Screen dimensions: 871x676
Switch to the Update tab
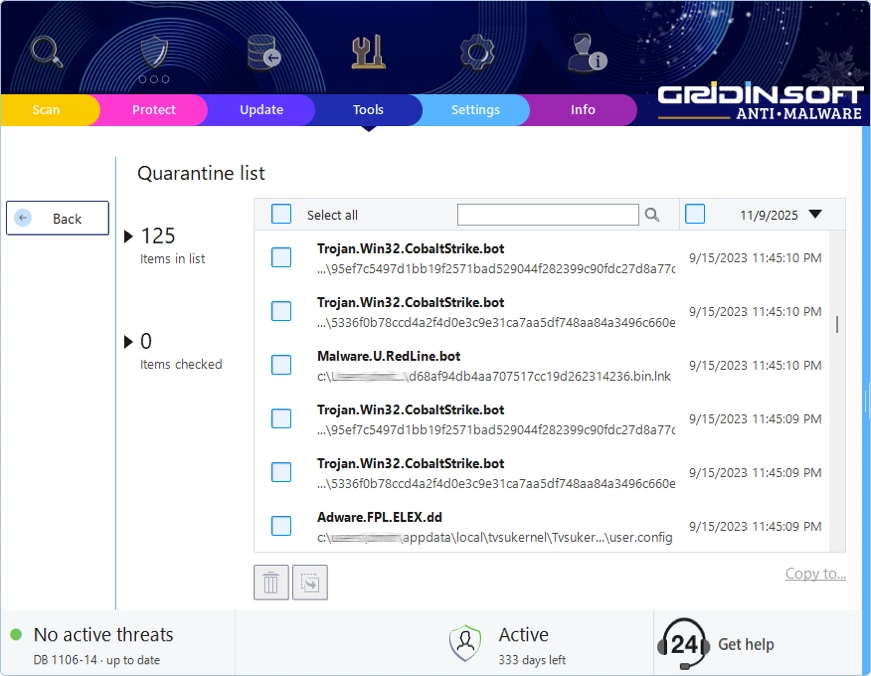(261, 110)
